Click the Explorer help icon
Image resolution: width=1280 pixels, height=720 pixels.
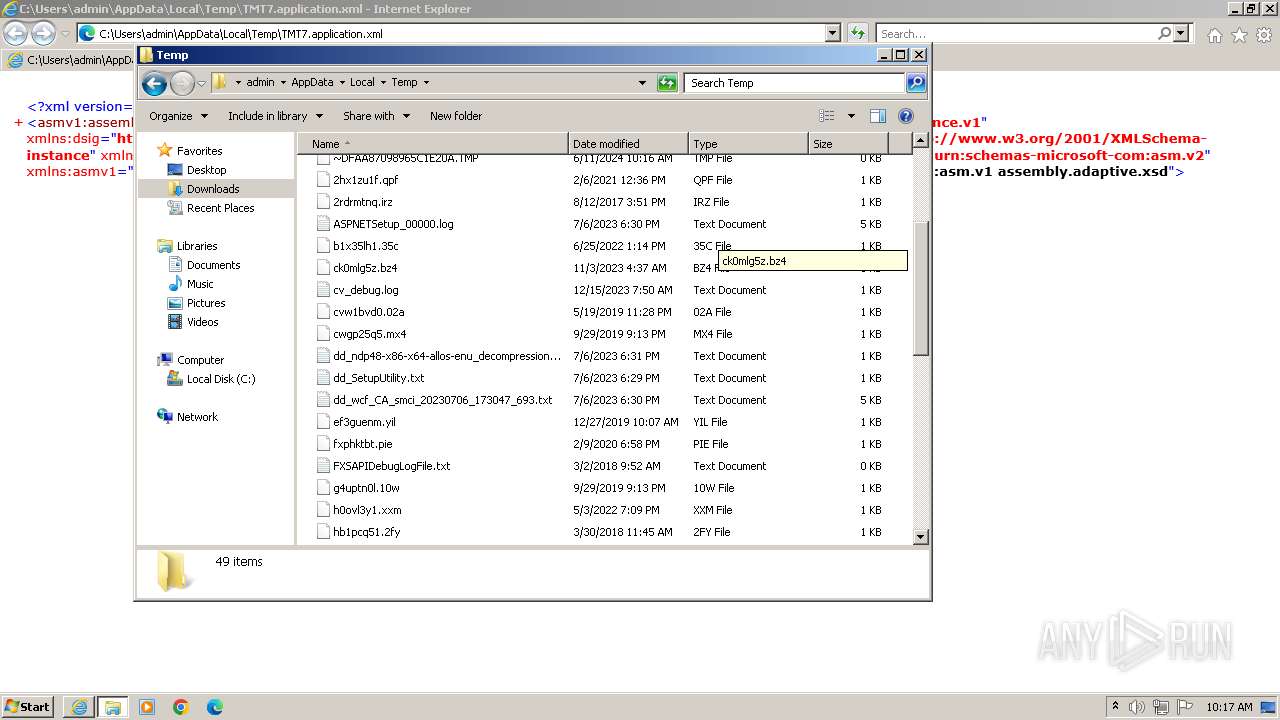pyautogui.click(x=906, y=116)
